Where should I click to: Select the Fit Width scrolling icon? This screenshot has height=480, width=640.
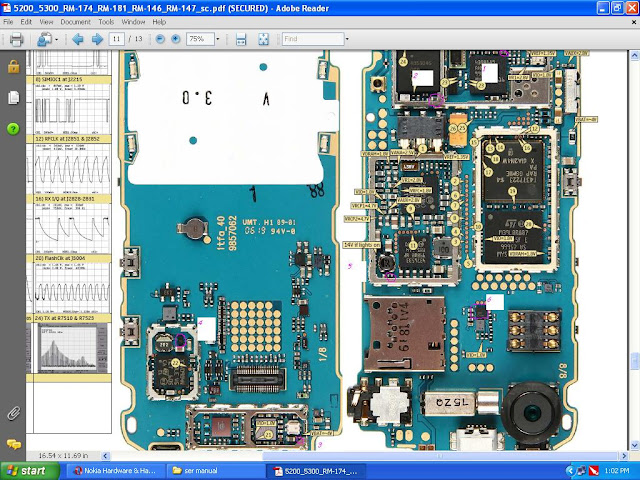pos(241,39)
